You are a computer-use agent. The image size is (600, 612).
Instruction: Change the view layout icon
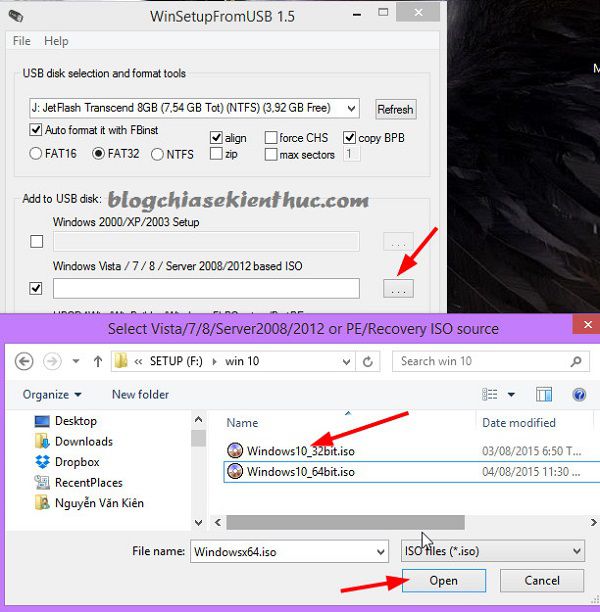tap(490, 395)
